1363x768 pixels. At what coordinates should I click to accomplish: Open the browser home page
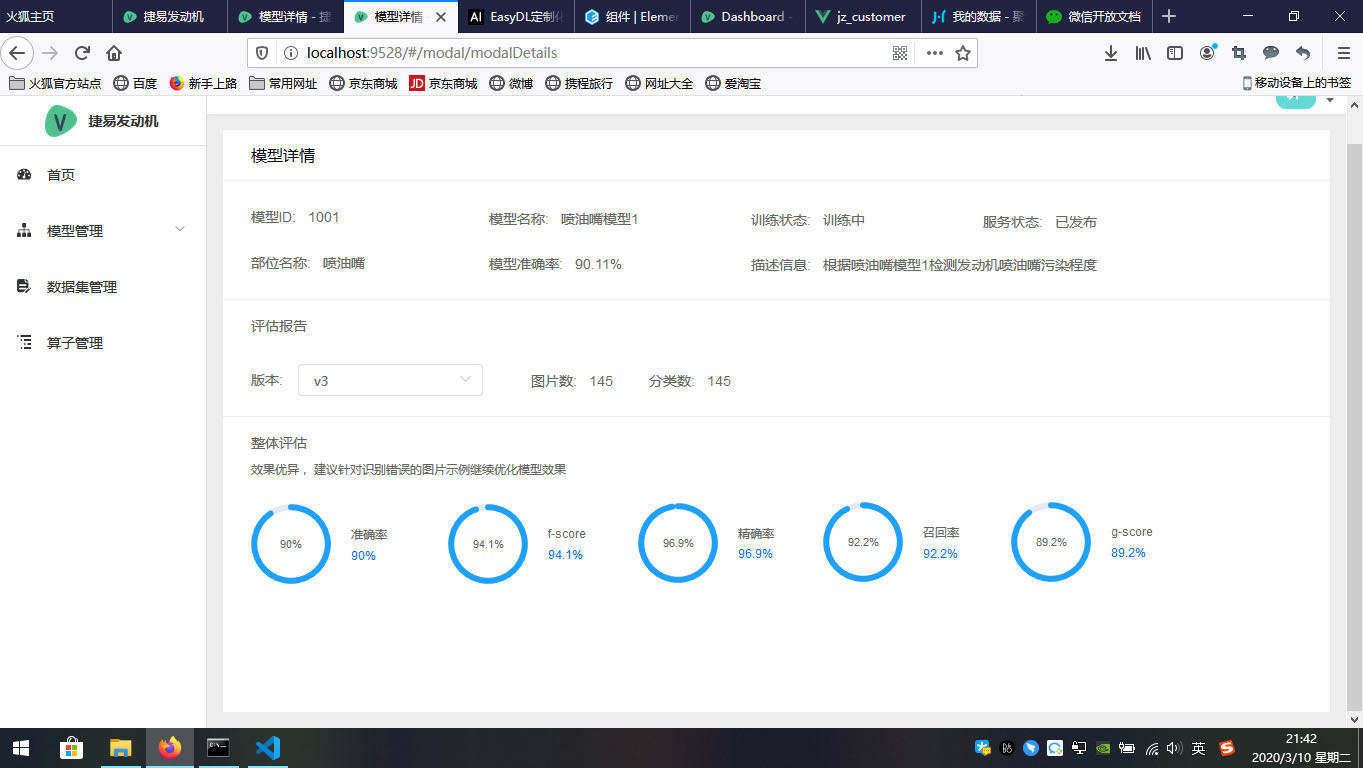tap(114, 53)
